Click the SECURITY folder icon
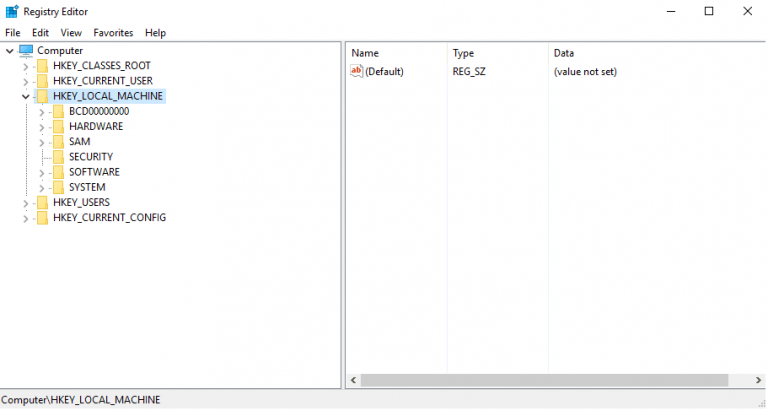768x411 pixels. pyautogui.click(x=58, y=157)
